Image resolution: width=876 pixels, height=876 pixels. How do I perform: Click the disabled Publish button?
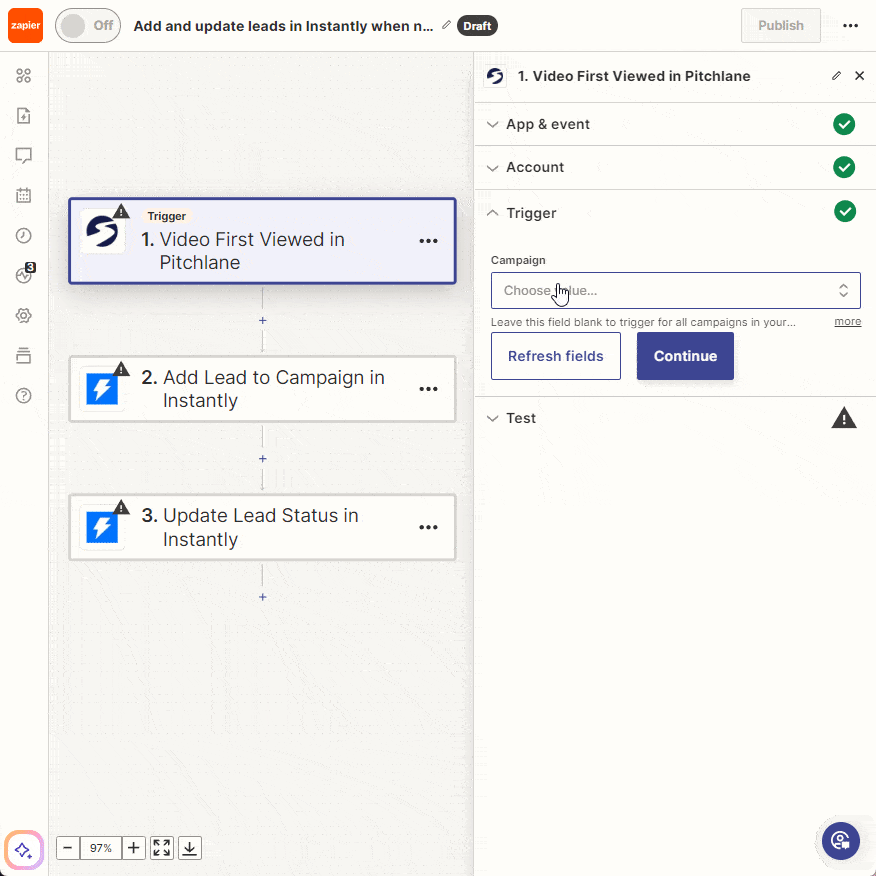pos(780,26)
